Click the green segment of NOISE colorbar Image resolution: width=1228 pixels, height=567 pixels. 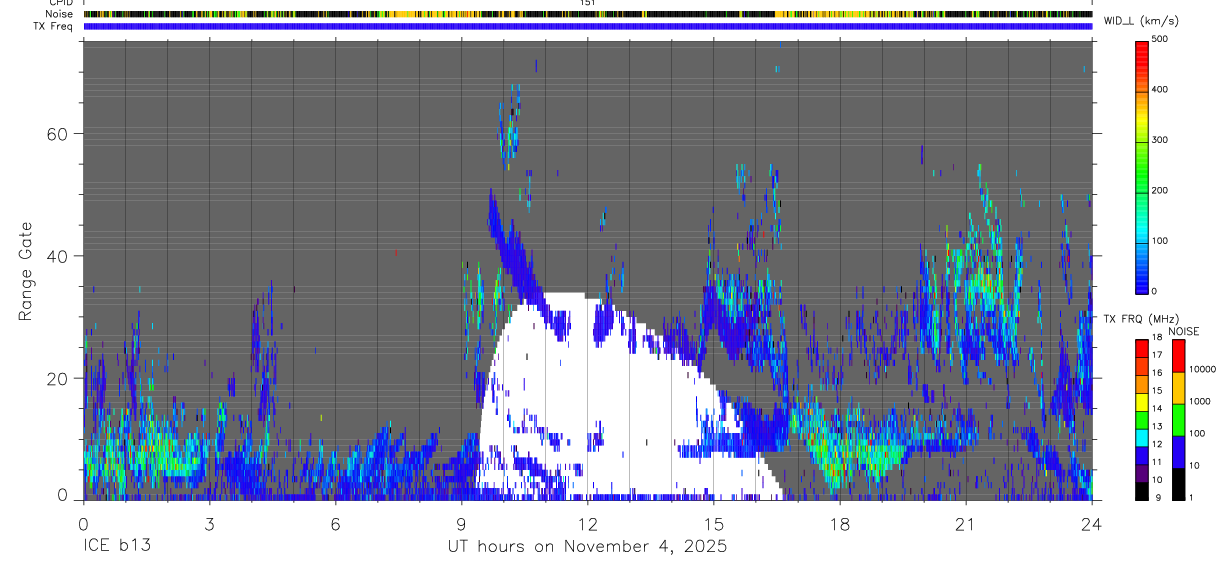click(1179, 420)
